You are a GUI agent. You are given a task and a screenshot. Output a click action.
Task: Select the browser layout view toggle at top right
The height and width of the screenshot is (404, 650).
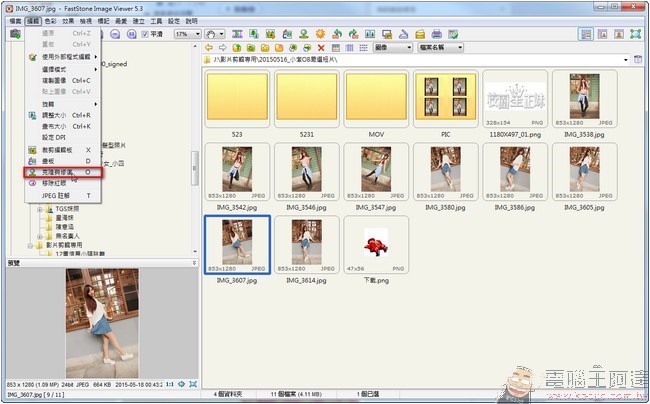tap(586, 34)
